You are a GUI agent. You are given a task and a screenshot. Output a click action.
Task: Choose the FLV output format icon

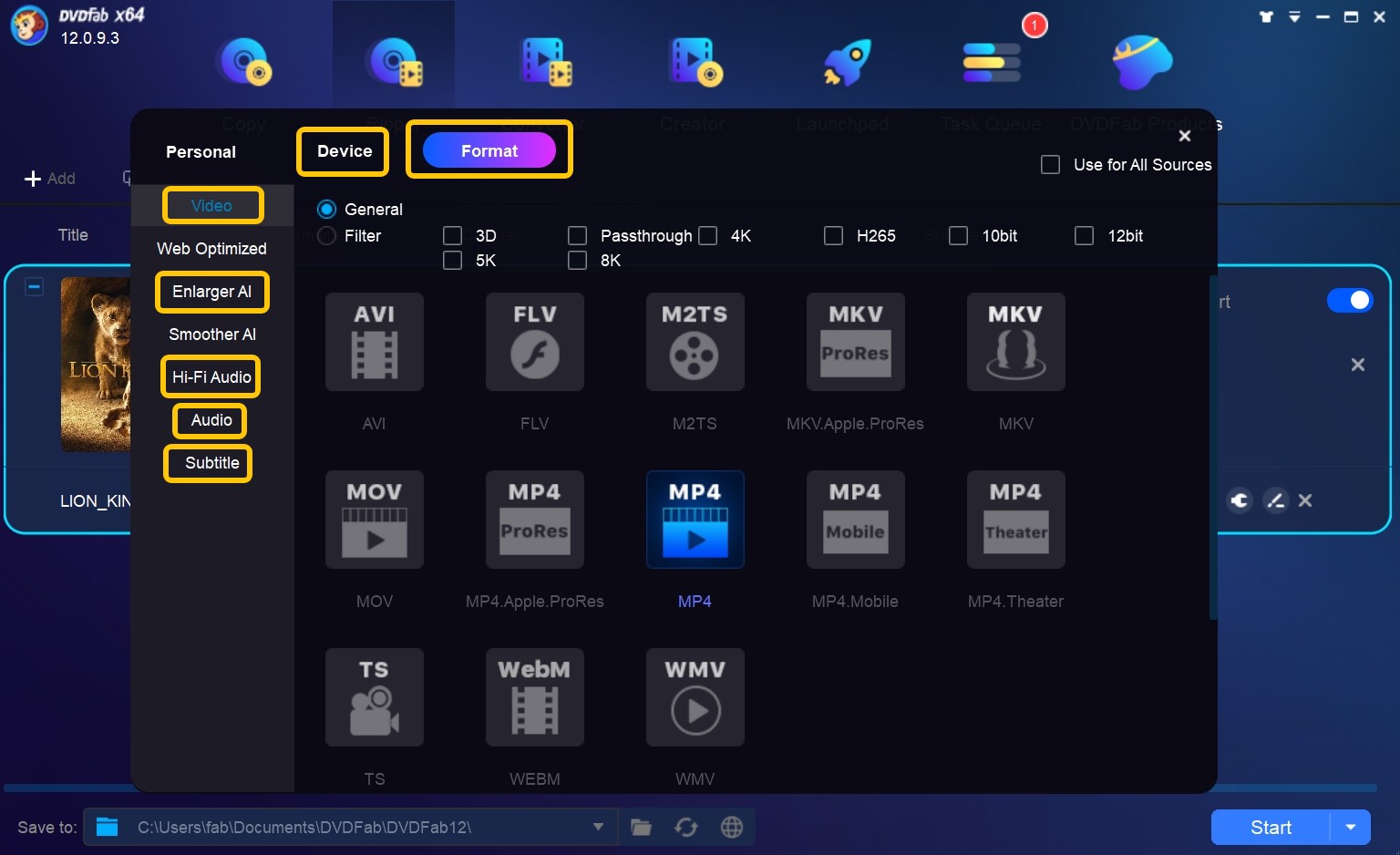point(534,342)
